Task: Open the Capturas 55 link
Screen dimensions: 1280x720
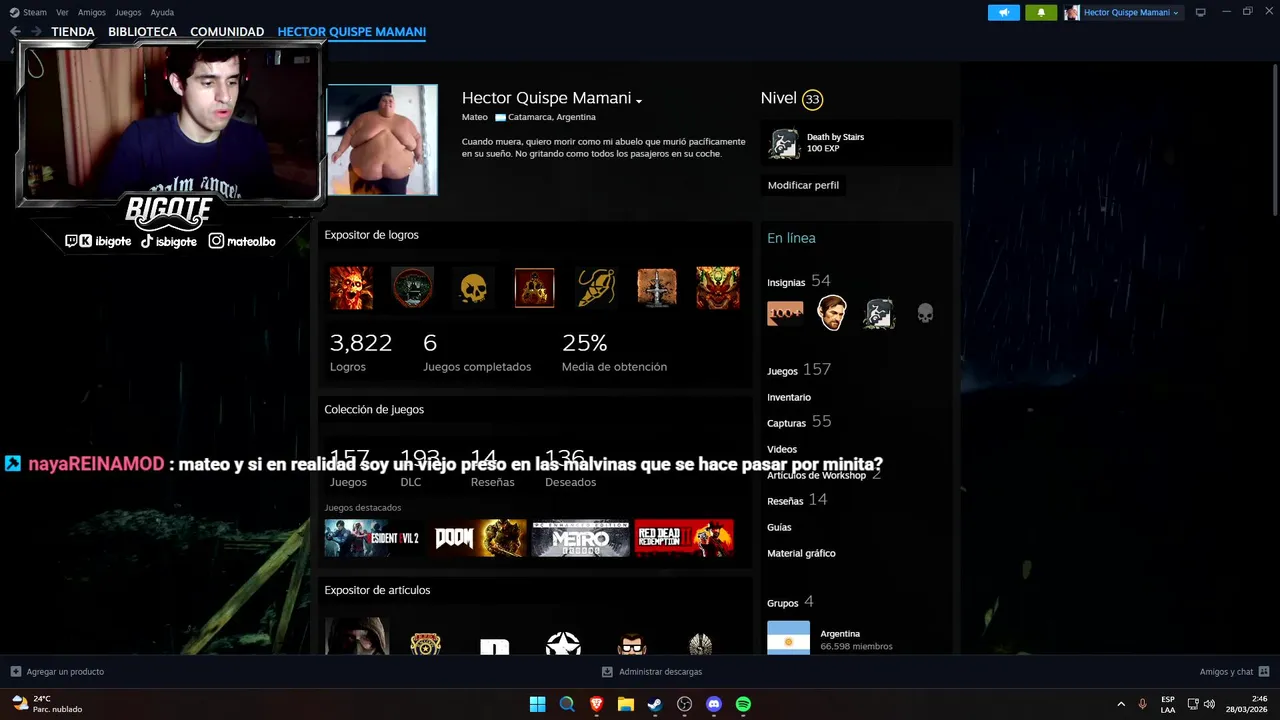Action: tap(799, 422)
